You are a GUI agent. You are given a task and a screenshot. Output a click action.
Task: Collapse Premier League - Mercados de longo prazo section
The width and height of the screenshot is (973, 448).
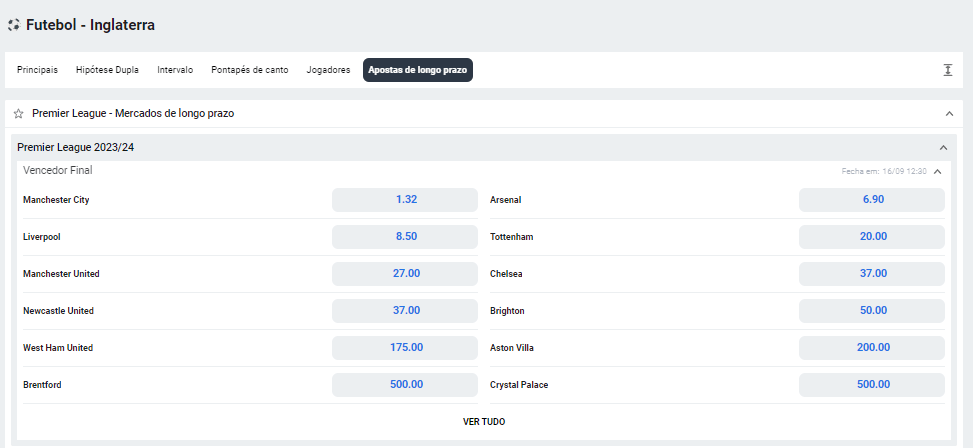(x=949, y=114)
